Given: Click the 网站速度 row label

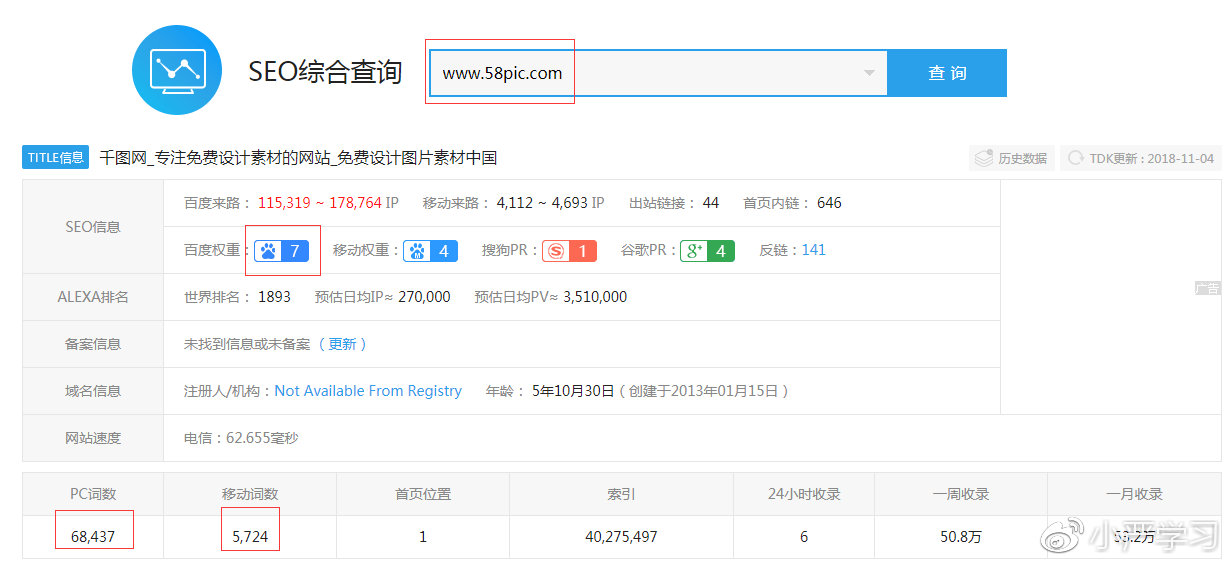Looking at the screenshot, I should [x=93, y=438].
